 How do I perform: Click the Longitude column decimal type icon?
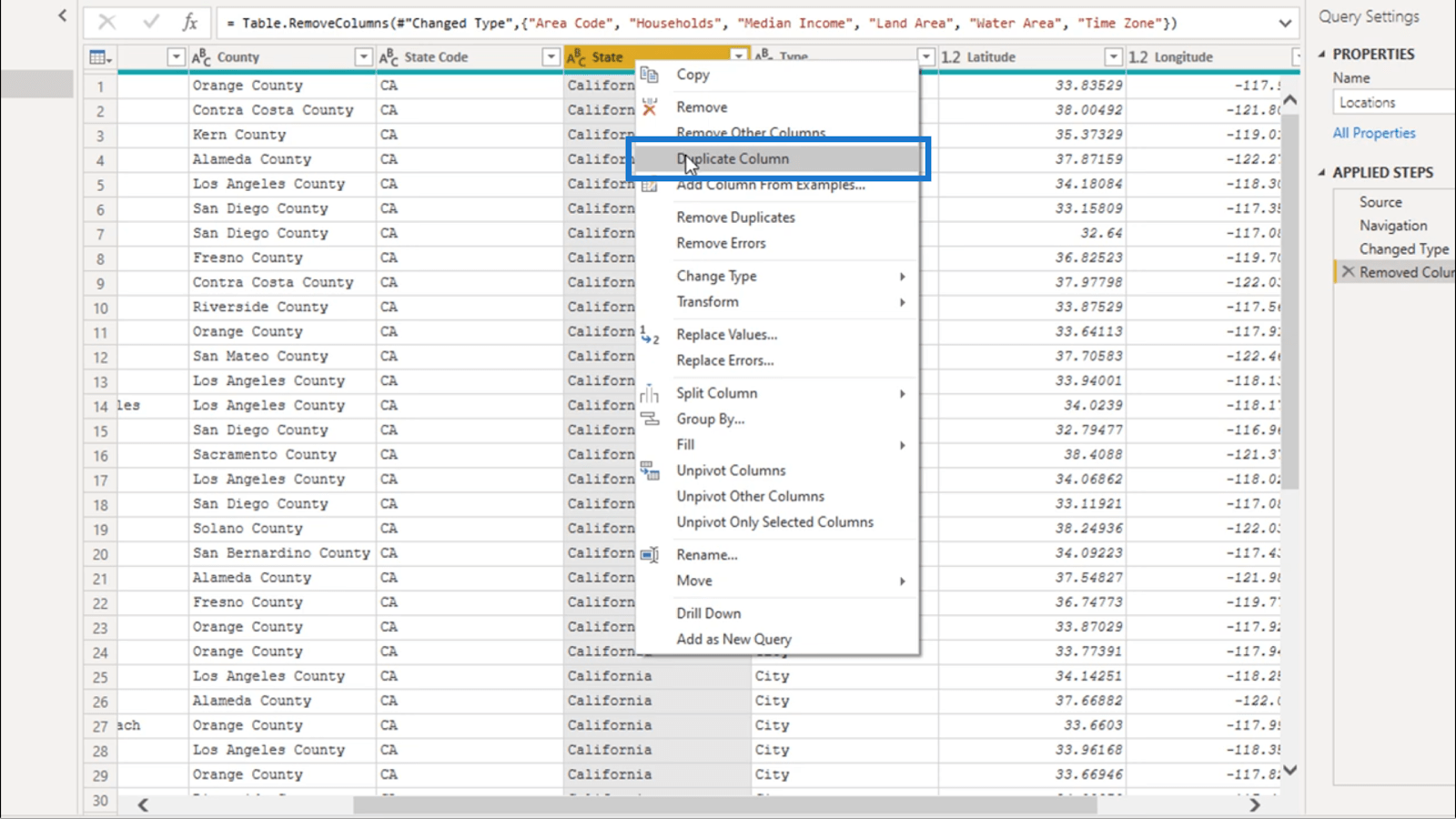[x=1138, y=57]
